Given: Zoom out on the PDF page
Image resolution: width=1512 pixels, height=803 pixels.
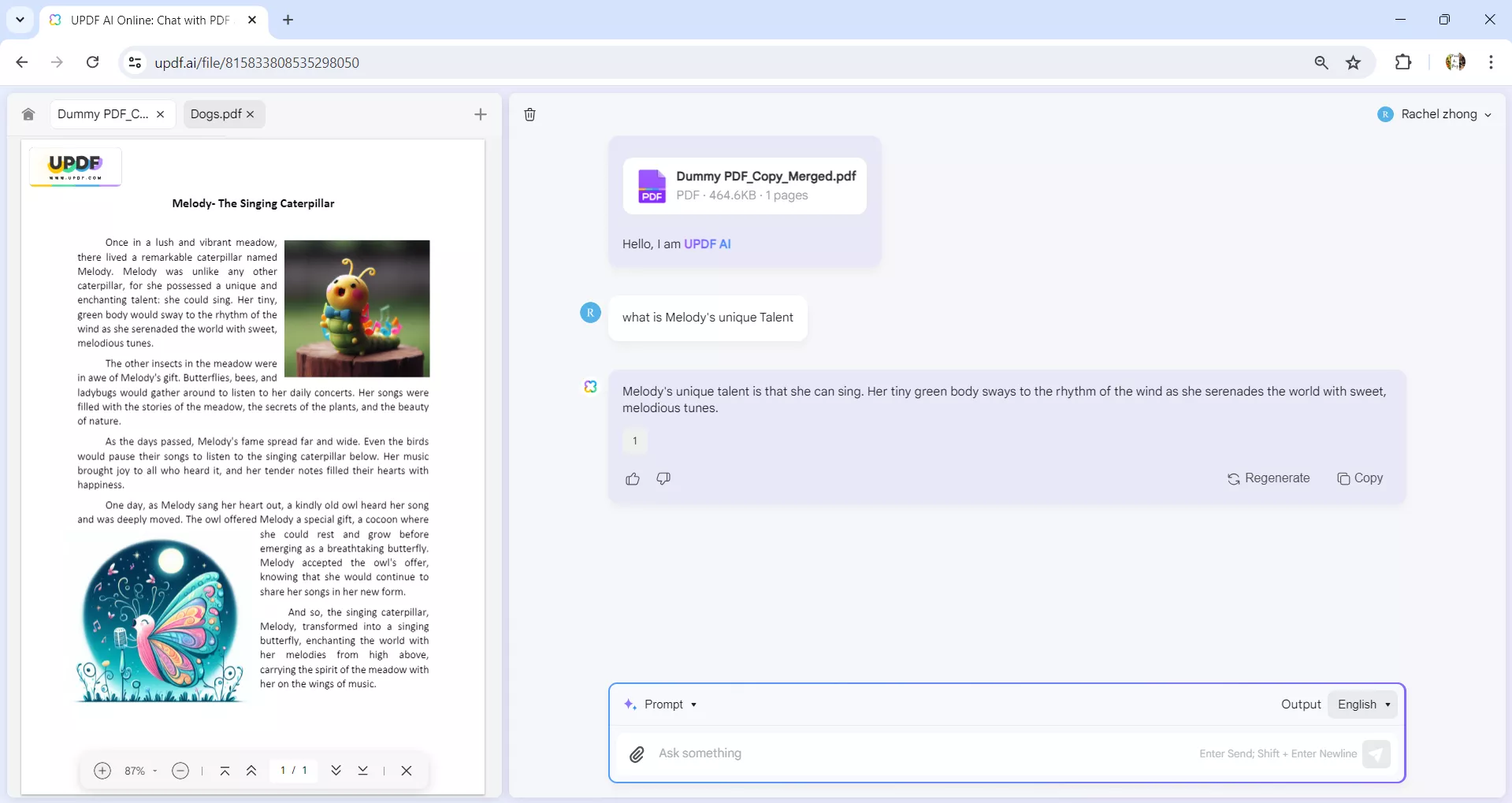Looking at the screenshot, I should click(x=180, y=771).
